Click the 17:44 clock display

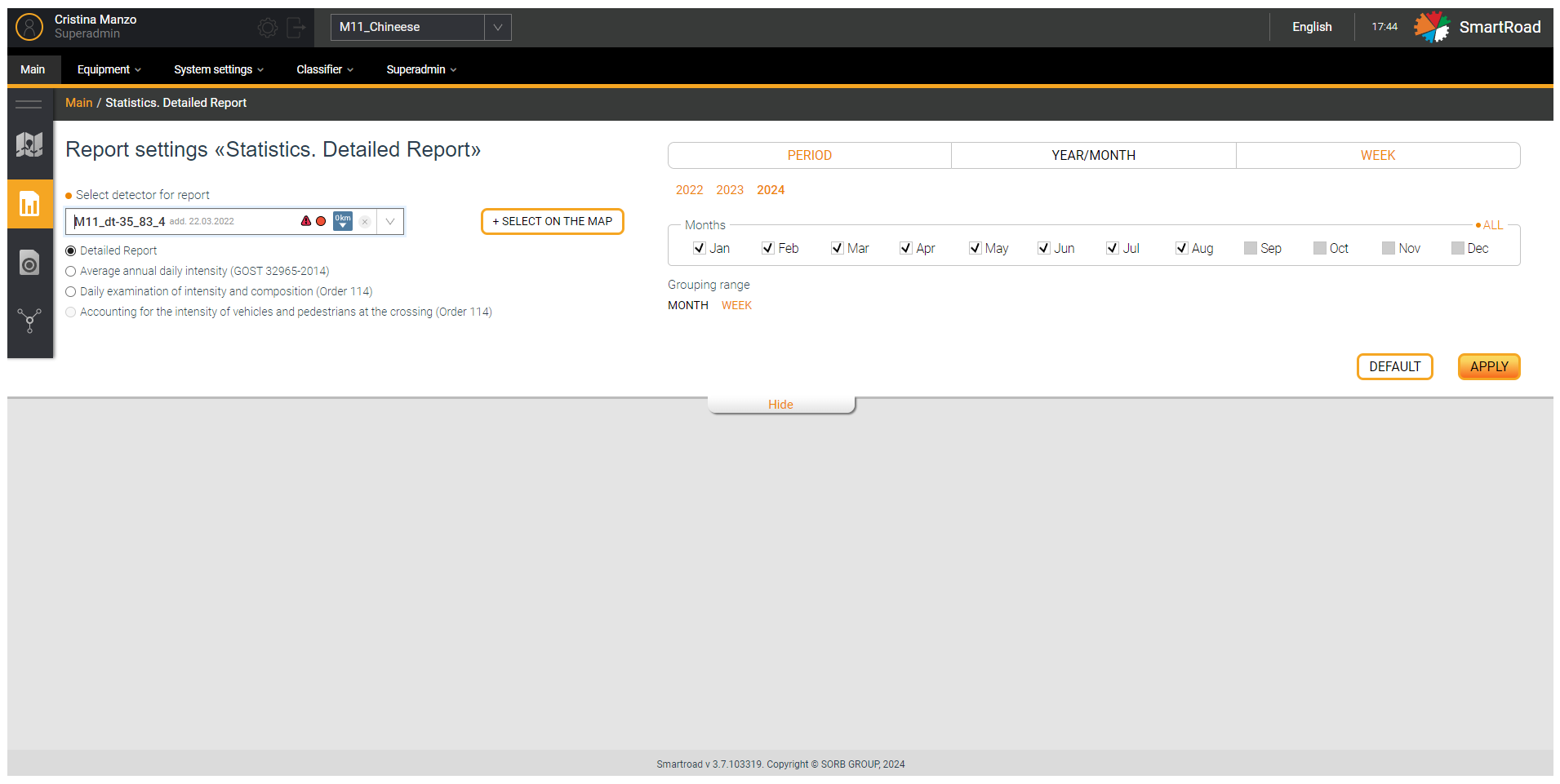coord(1384,27)
